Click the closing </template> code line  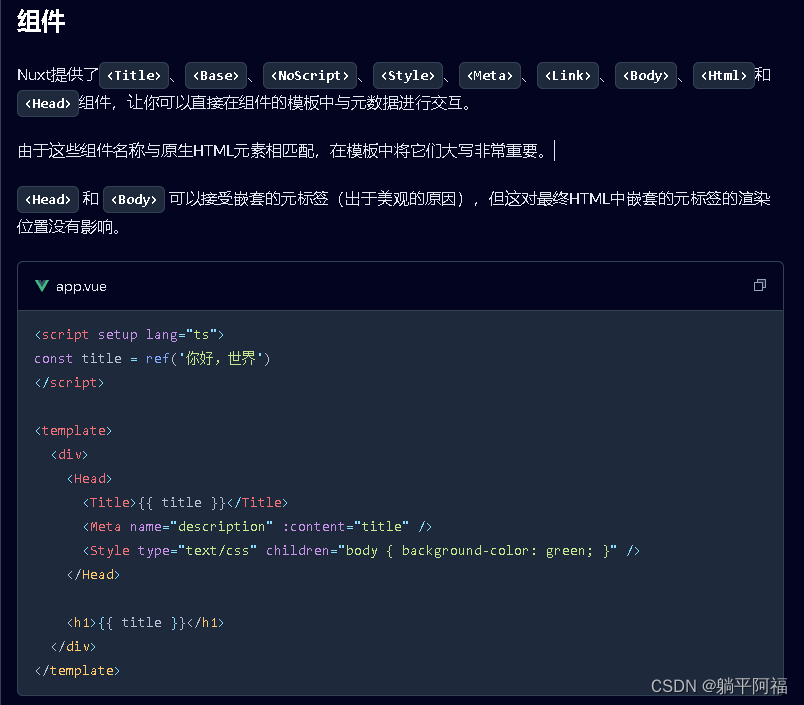[77, 671]
